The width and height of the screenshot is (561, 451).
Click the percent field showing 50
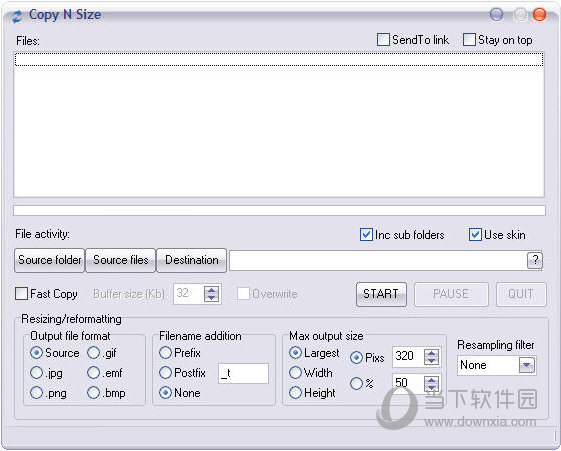(408, 383)
